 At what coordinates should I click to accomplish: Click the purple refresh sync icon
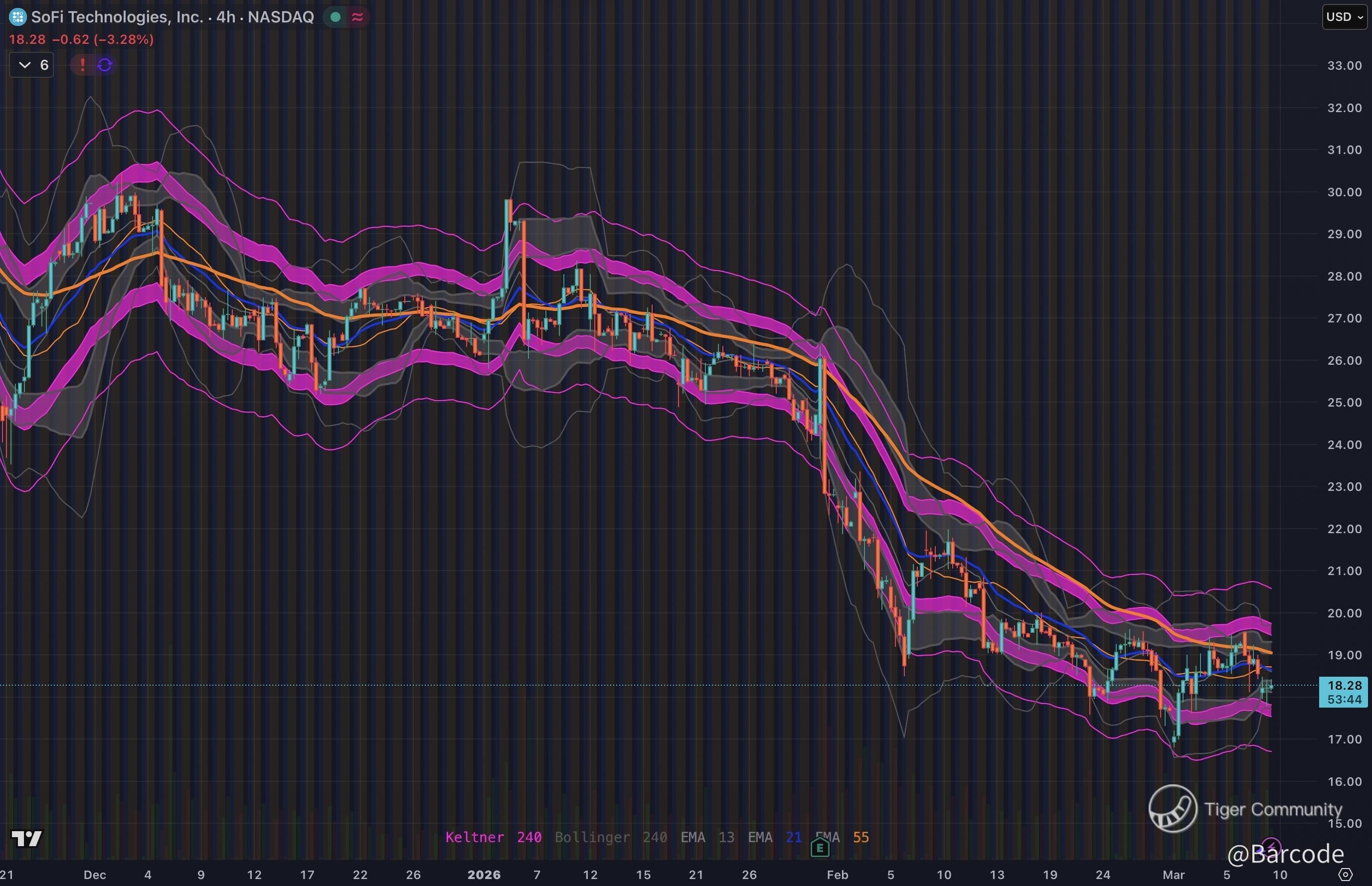(x=105, y=65)
